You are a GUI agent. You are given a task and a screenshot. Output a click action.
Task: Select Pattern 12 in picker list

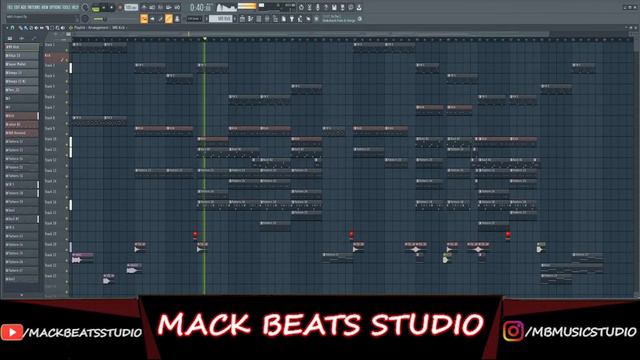(22, 142)
